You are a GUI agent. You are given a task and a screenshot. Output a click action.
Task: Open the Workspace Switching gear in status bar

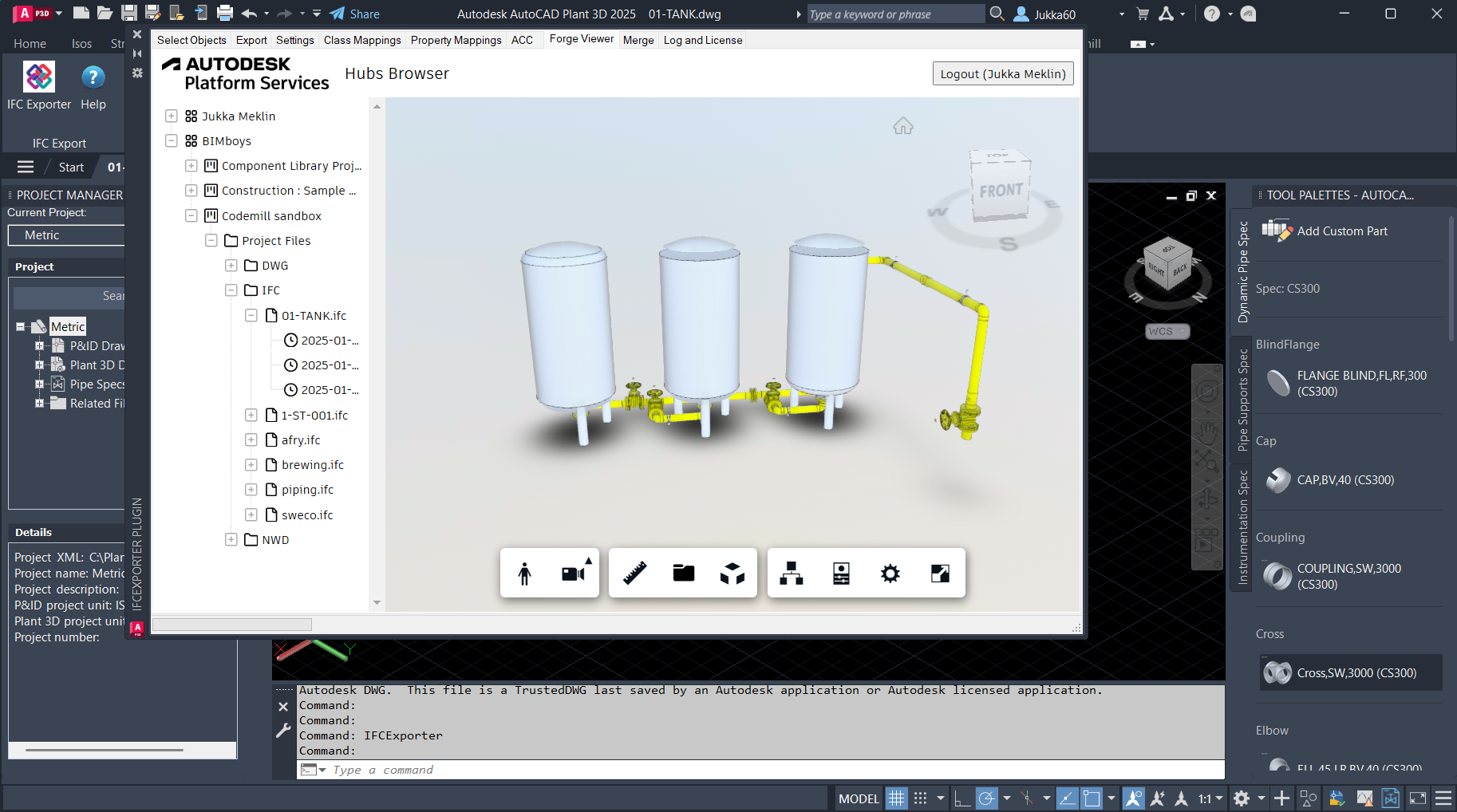coord(1242,798)
